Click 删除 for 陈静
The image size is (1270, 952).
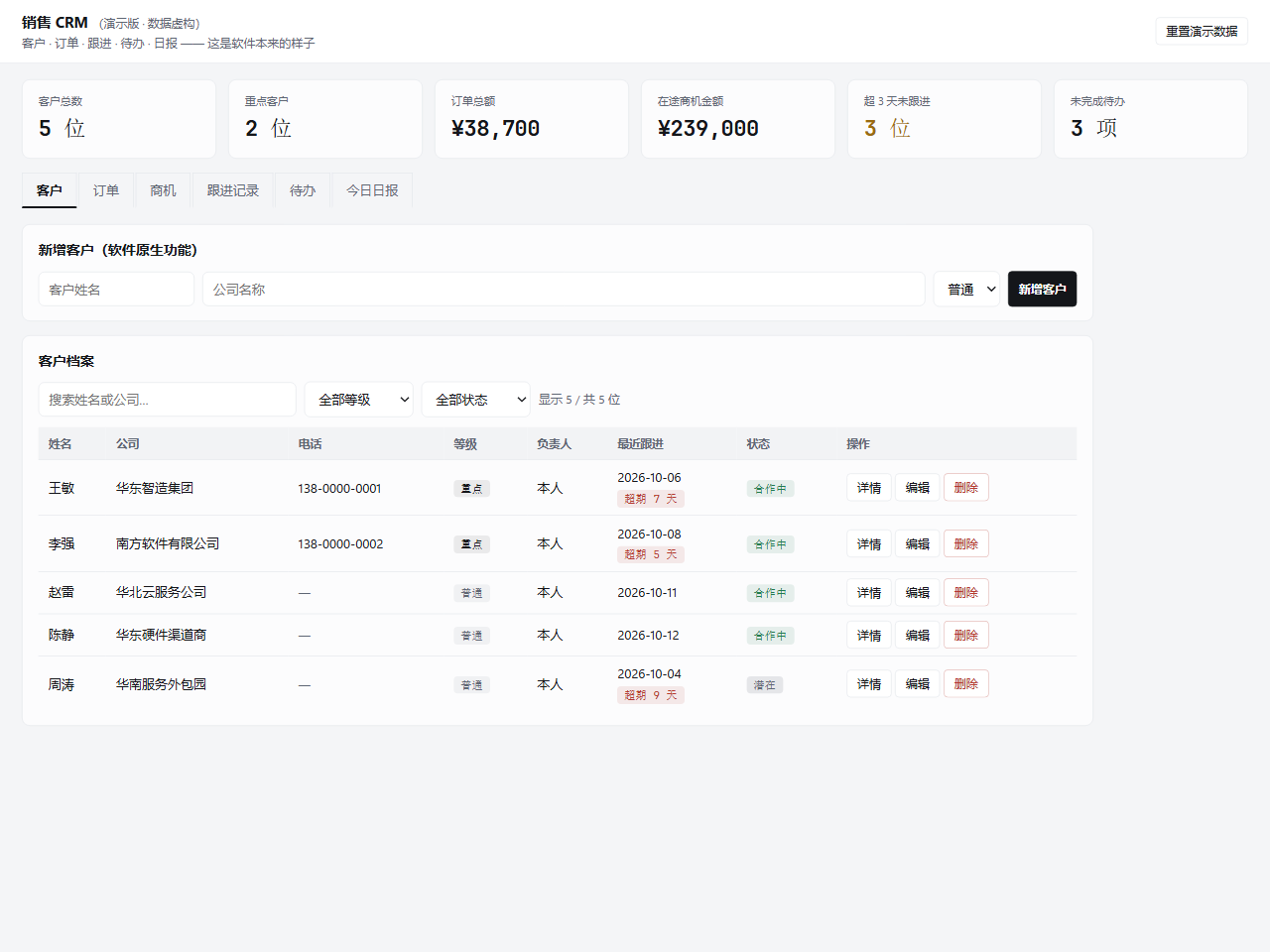click(x=966, y=636)
